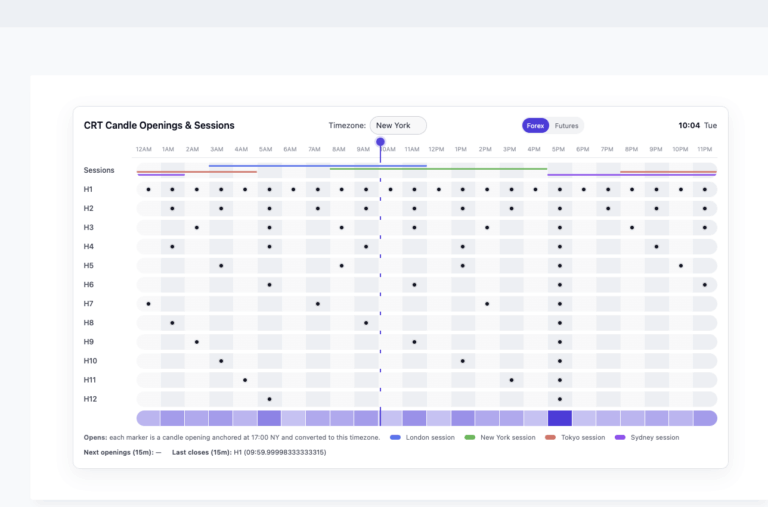Click the H7 opening dot at 12AM
The height and width of the screenshot is (507, 768).
[x=148, y=304]
